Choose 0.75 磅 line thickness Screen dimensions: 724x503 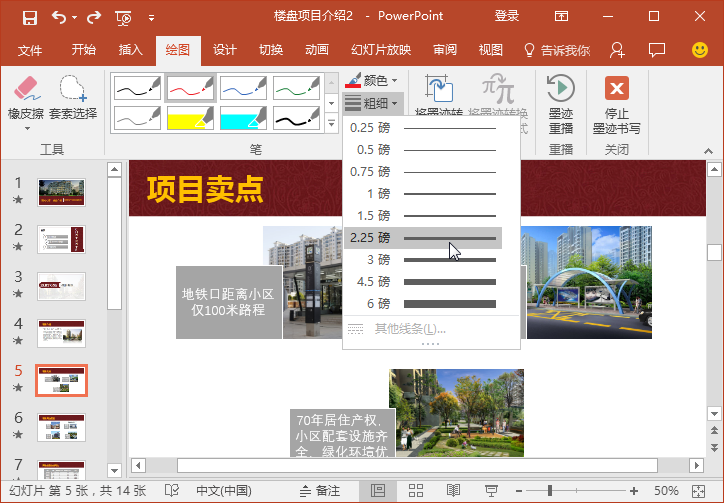pos(423,172)
